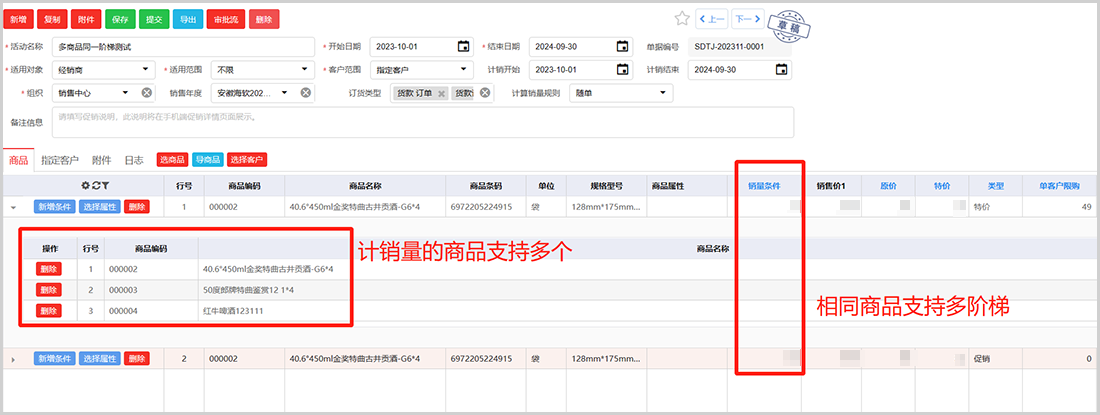Click the grid settings gear icon
The image size is (1100, 415).
click(x=85, y=185)
